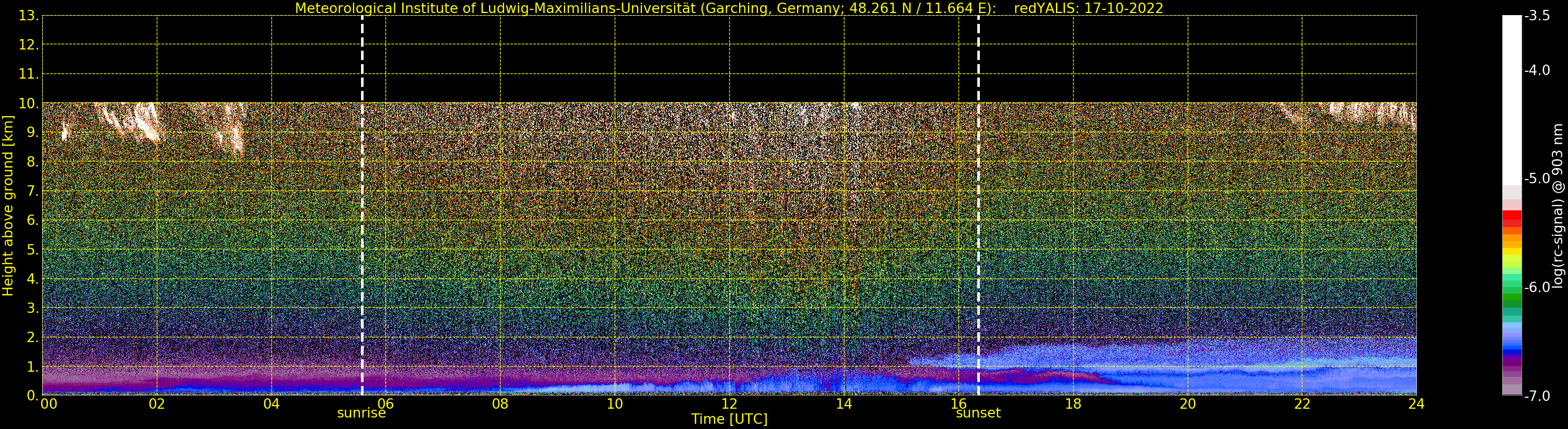1568x429 pixels.
Task: Click the '13.' height tick label
Action: [x=29, y=16]
